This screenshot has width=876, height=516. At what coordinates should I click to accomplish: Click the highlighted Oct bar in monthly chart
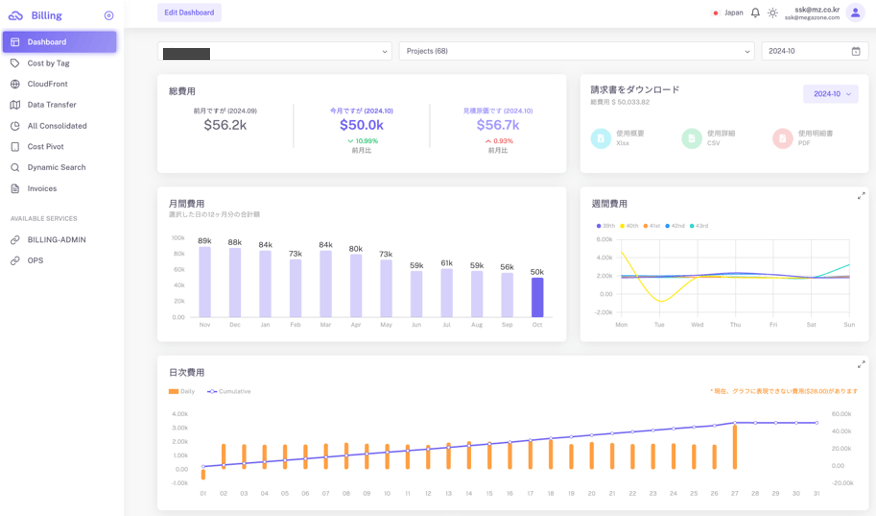(x=537, y=297)
